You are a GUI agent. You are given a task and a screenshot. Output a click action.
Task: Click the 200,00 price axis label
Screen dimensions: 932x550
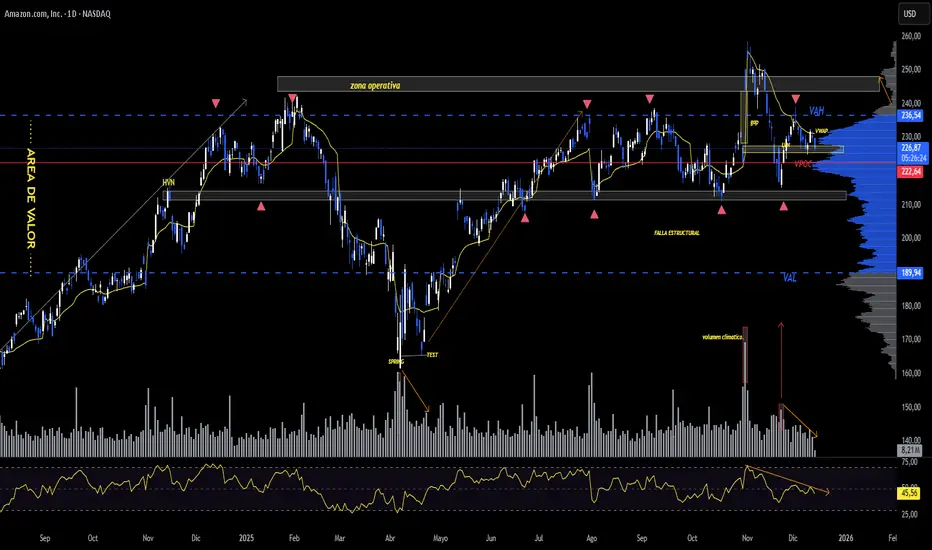(x=911, y=238)
